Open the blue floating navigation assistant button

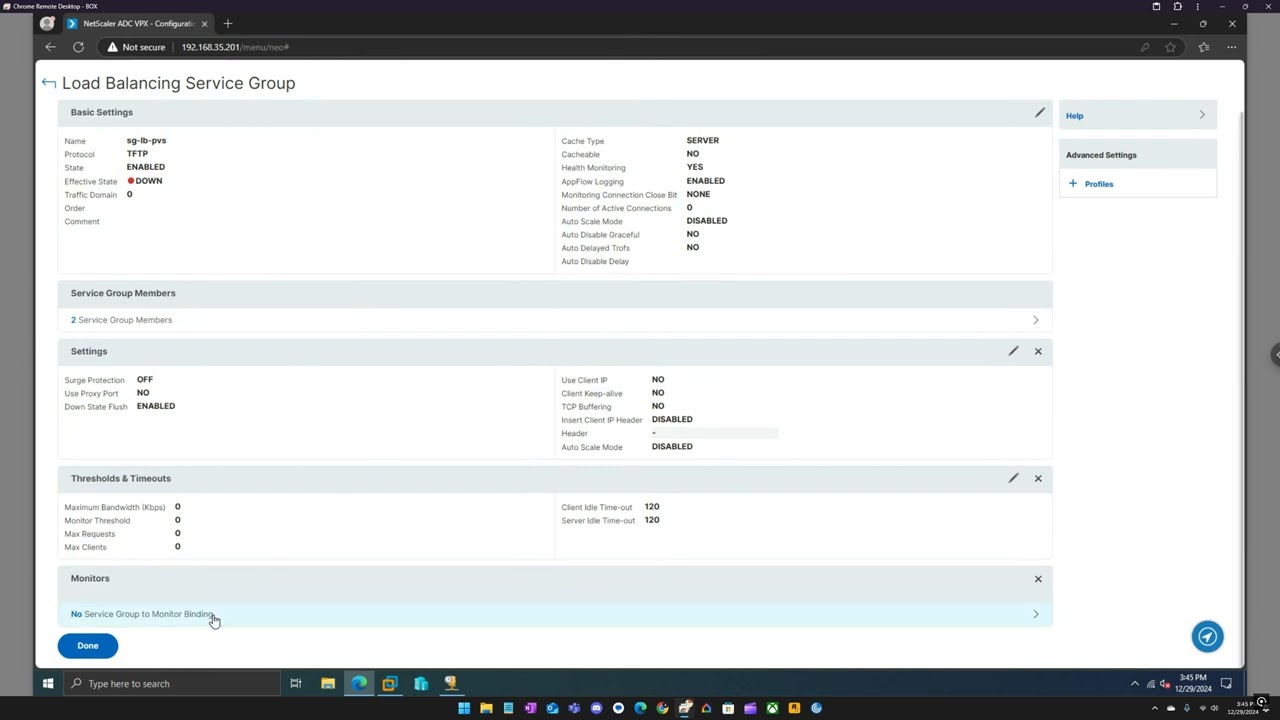[x=1207, y=636]
